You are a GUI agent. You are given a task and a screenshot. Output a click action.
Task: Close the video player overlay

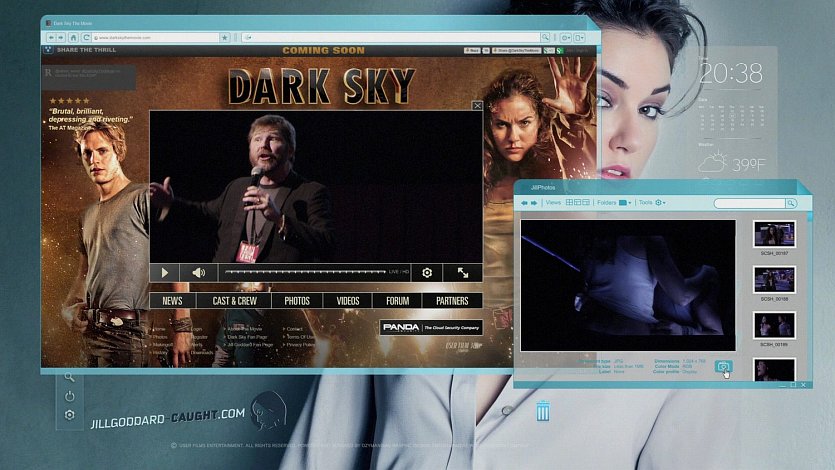tap(477, 105)
